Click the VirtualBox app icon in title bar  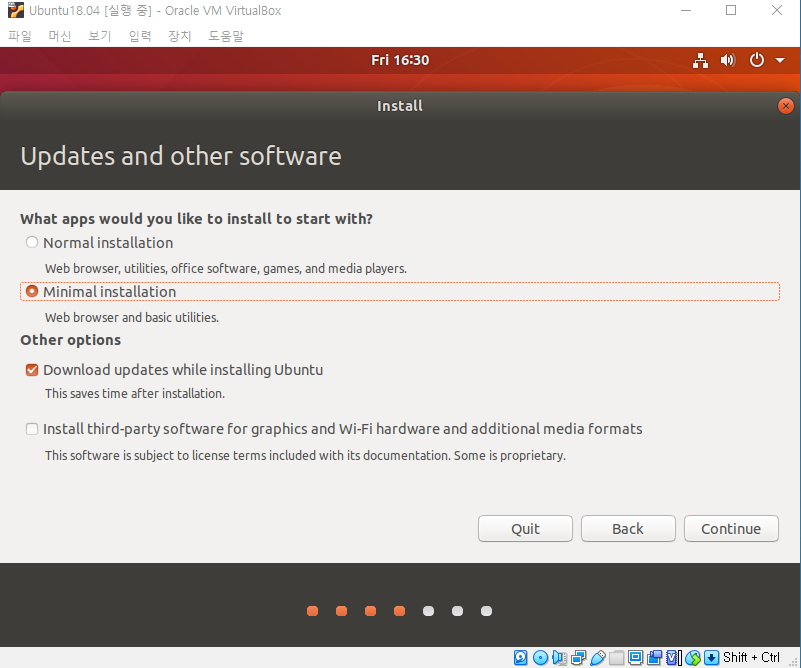click(15, 10)
